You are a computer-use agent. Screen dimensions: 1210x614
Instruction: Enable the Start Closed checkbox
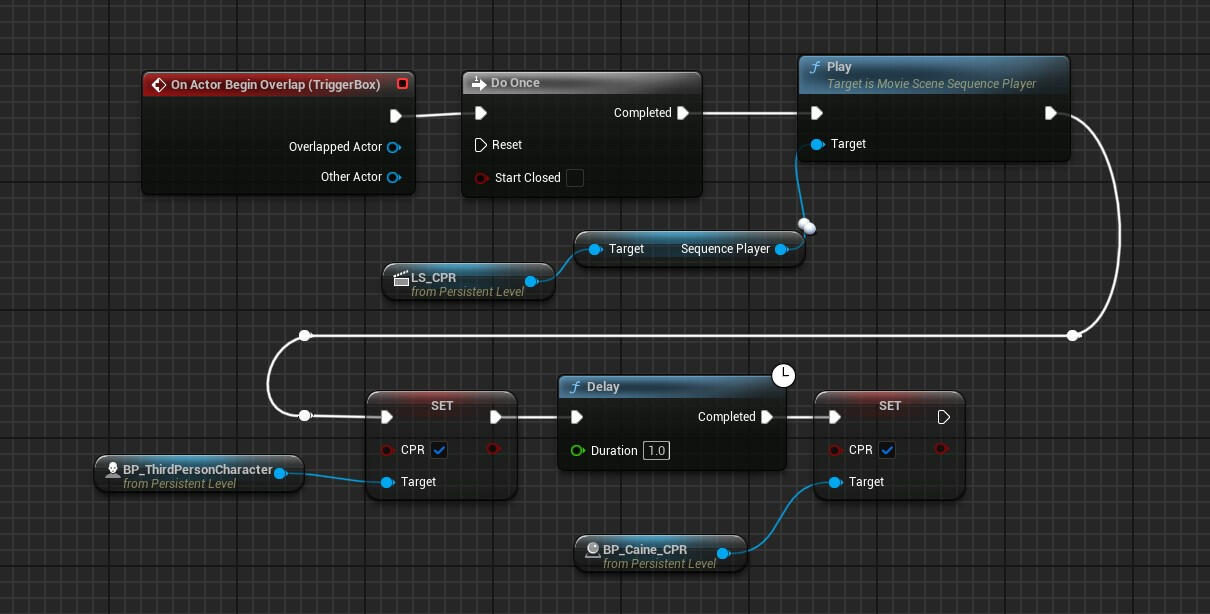pyautogui.click(x=575, y=178)
